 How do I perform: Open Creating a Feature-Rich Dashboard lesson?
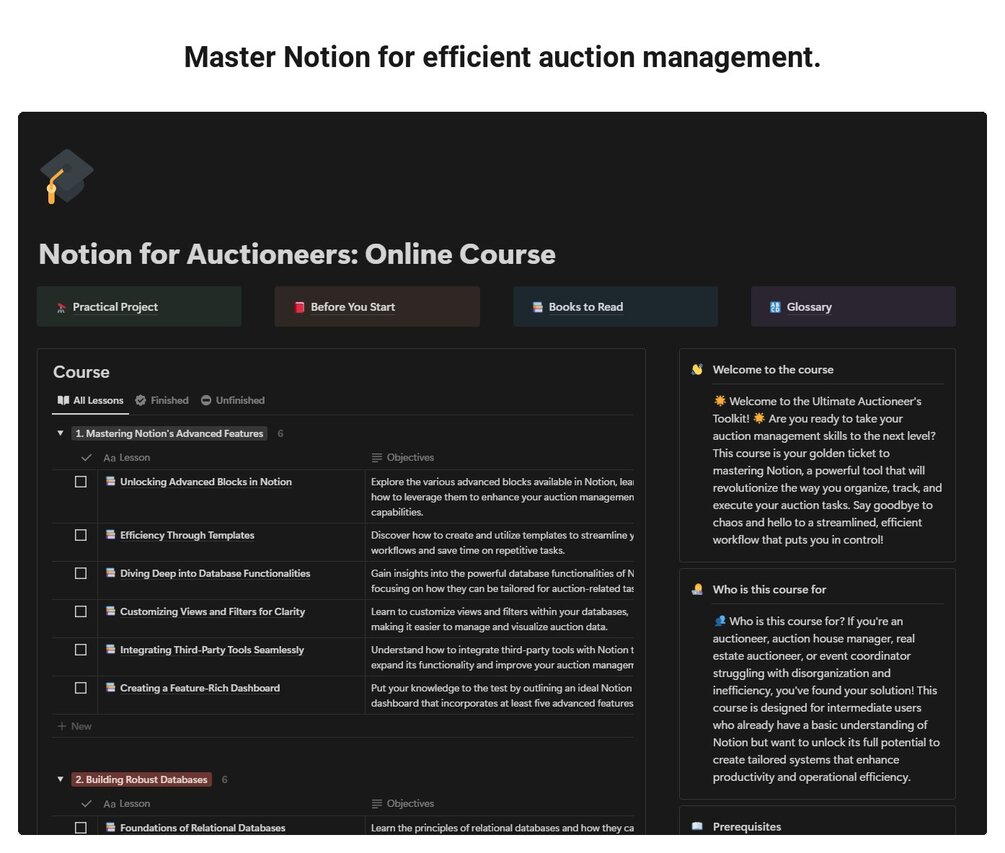[200, 688]
